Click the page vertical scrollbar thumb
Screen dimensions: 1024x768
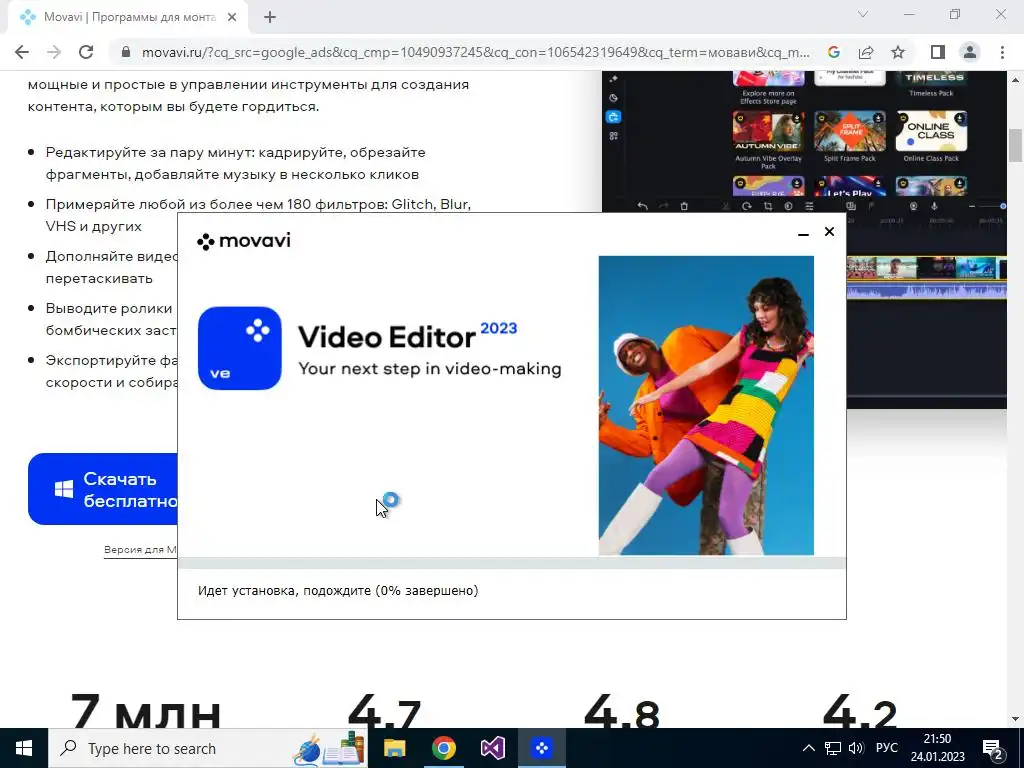1016,146
